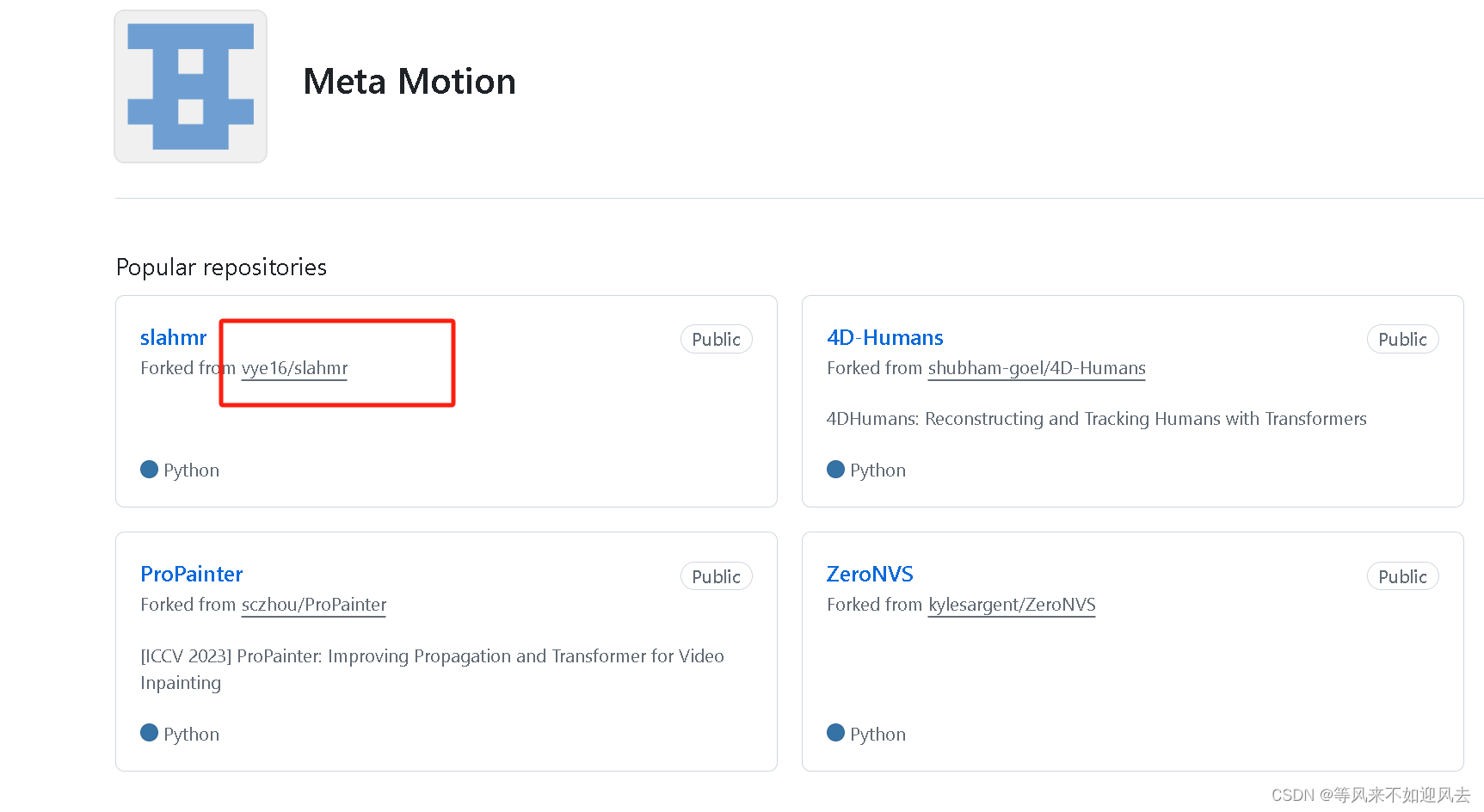The width and height of the screenshot is (1484, 812).
Task: Click the Python language dot in ZeroNVS card
Action: (x=835, y=733)
